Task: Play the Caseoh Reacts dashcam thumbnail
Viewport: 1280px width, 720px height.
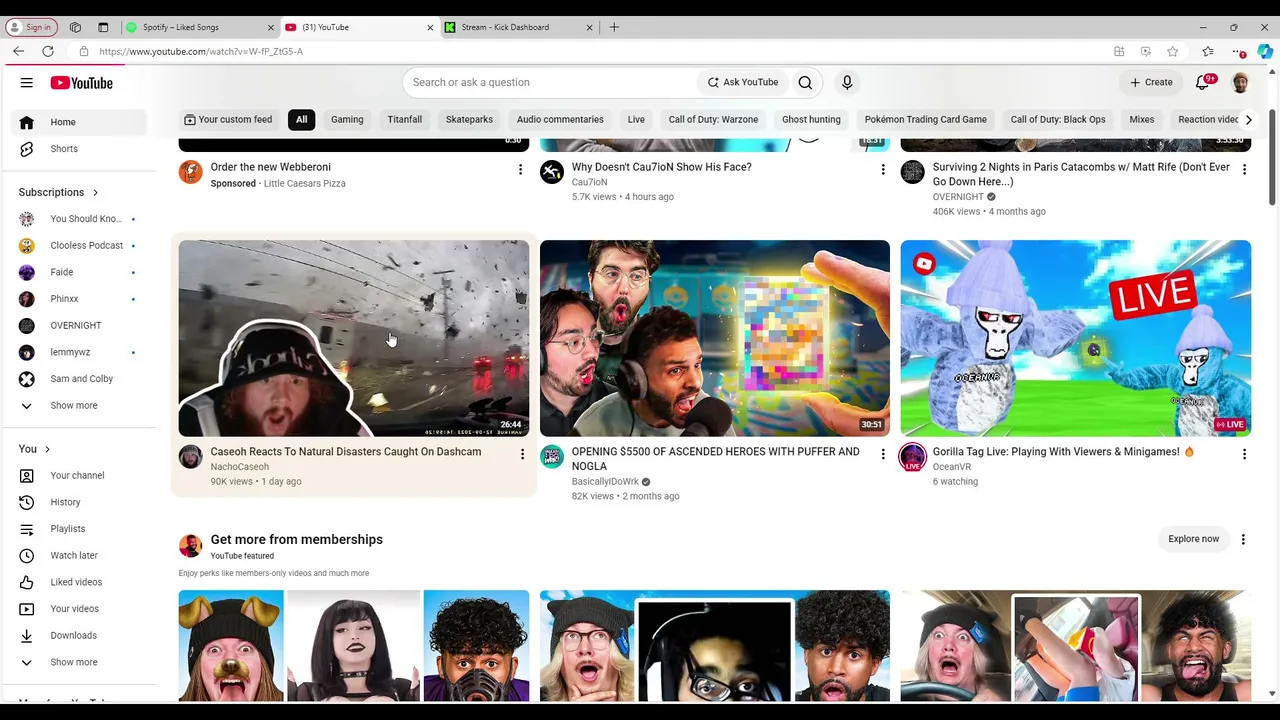Action: (354, 338)
